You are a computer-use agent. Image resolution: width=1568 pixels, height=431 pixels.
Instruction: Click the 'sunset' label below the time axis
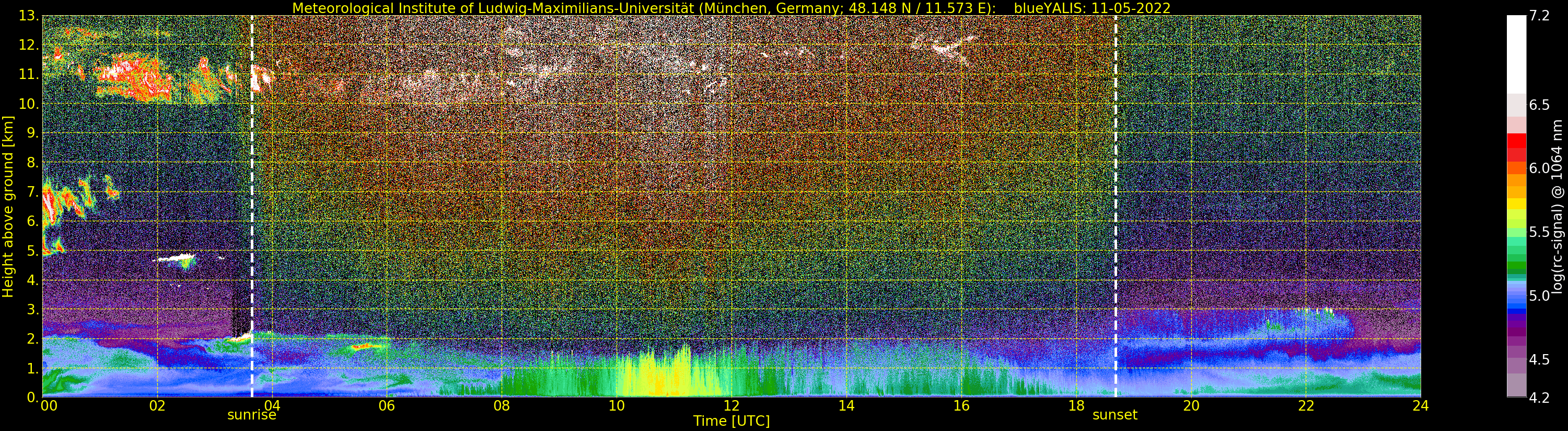tap(1115, 415)
